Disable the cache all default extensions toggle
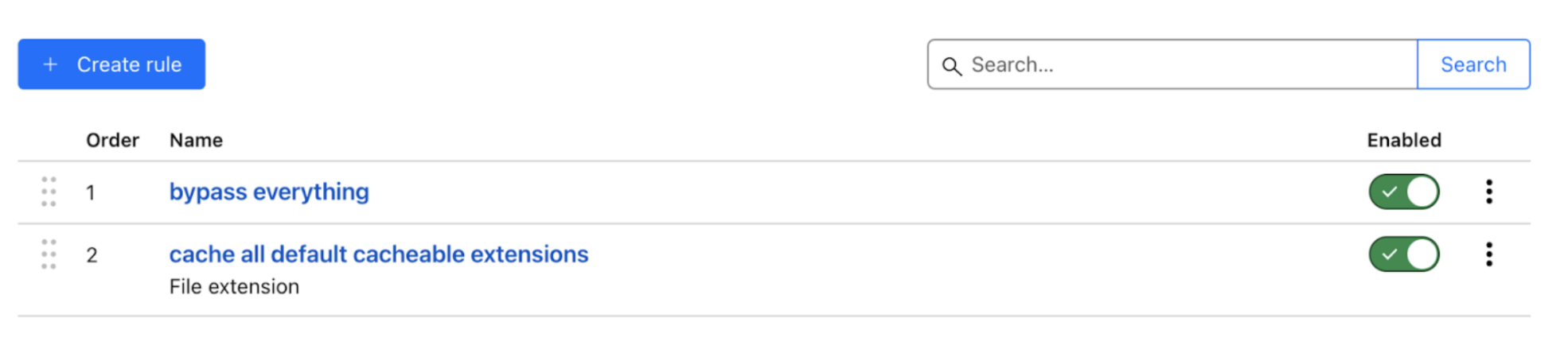 [x=1404, y=254]
